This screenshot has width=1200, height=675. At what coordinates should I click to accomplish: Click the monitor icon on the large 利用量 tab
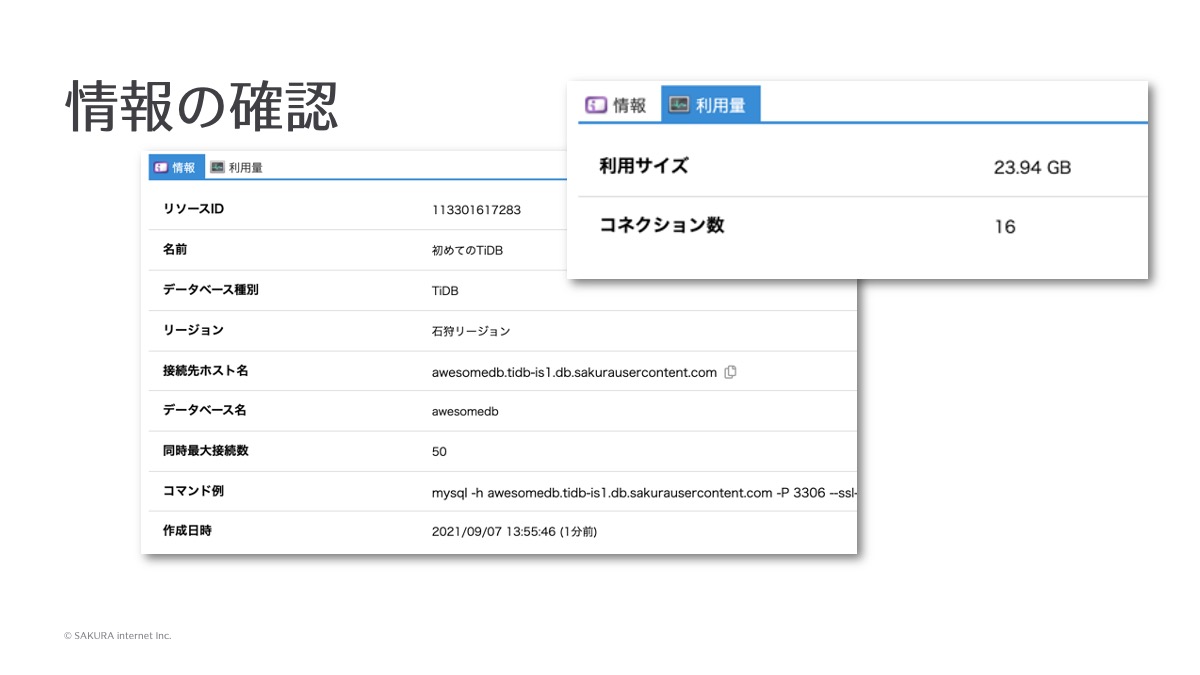click(x=680, y=105)
